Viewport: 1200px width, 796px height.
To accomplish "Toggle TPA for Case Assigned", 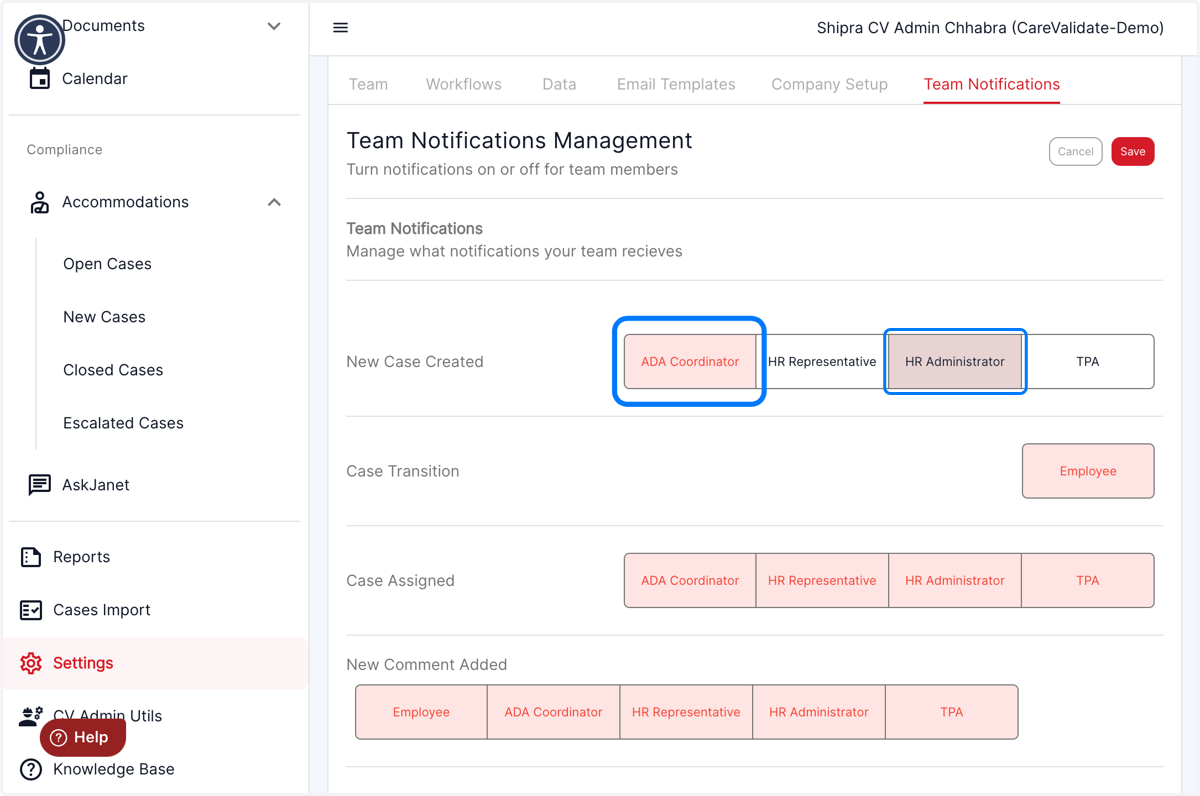I will pyautogui.click(x=1088, y=580).
